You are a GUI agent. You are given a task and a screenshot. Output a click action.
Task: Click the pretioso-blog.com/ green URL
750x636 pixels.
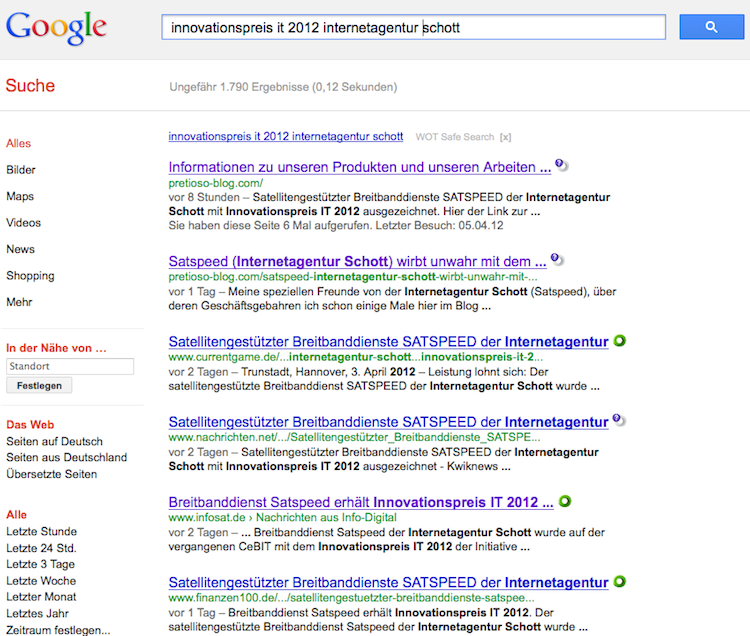216,183
